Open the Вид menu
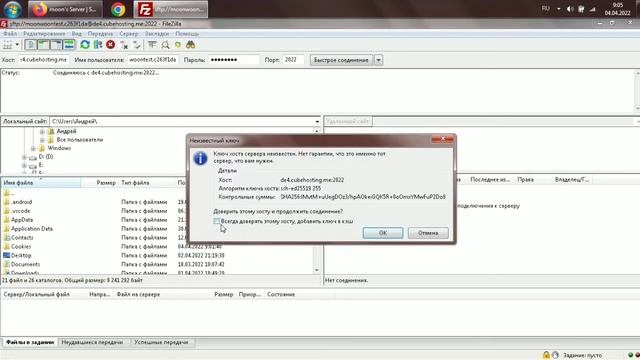 [76, 33]
